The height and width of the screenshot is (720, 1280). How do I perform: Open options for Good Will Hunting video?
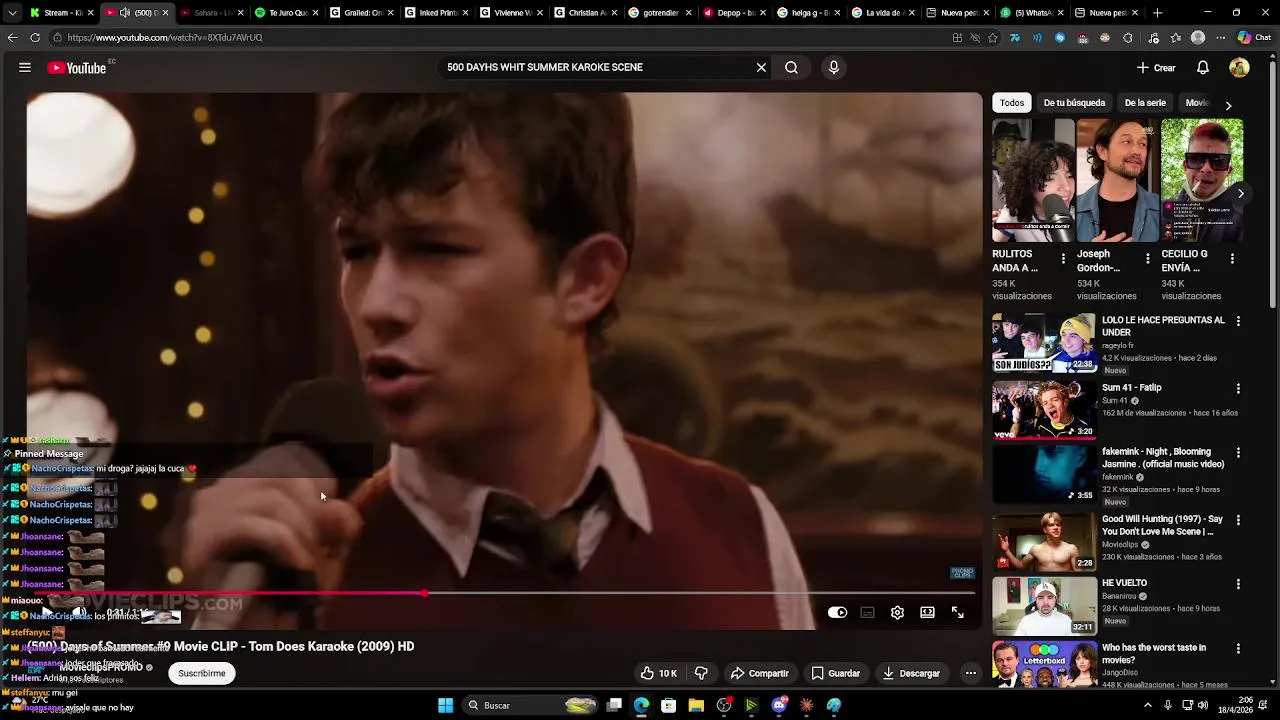click(1238, 520)
